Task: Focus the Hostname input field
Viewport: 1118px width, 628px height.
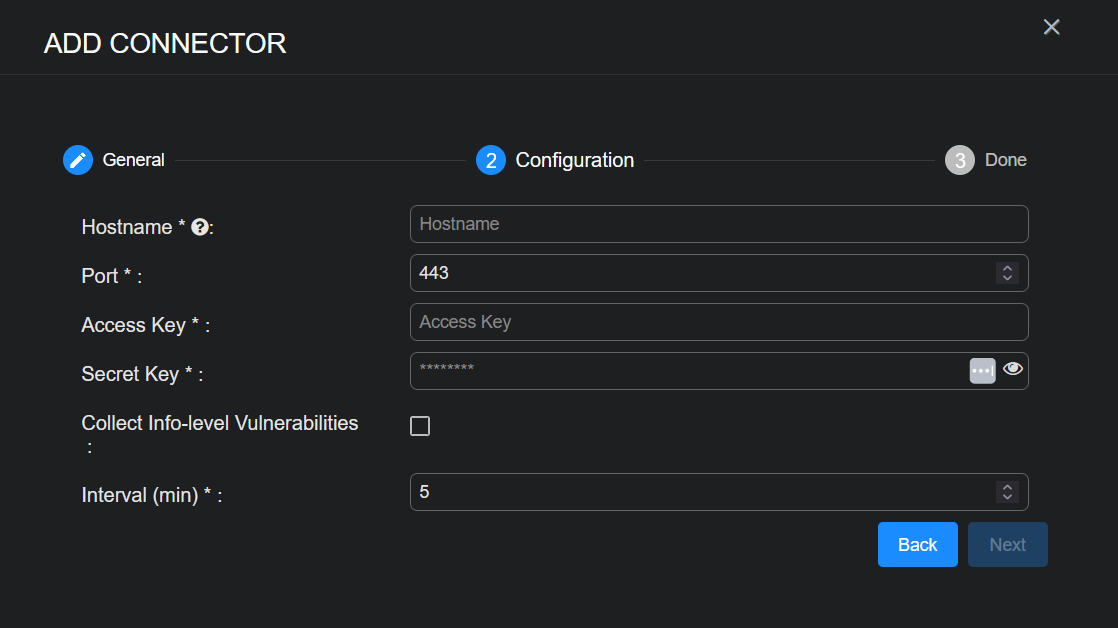Action: coord(718,224)
